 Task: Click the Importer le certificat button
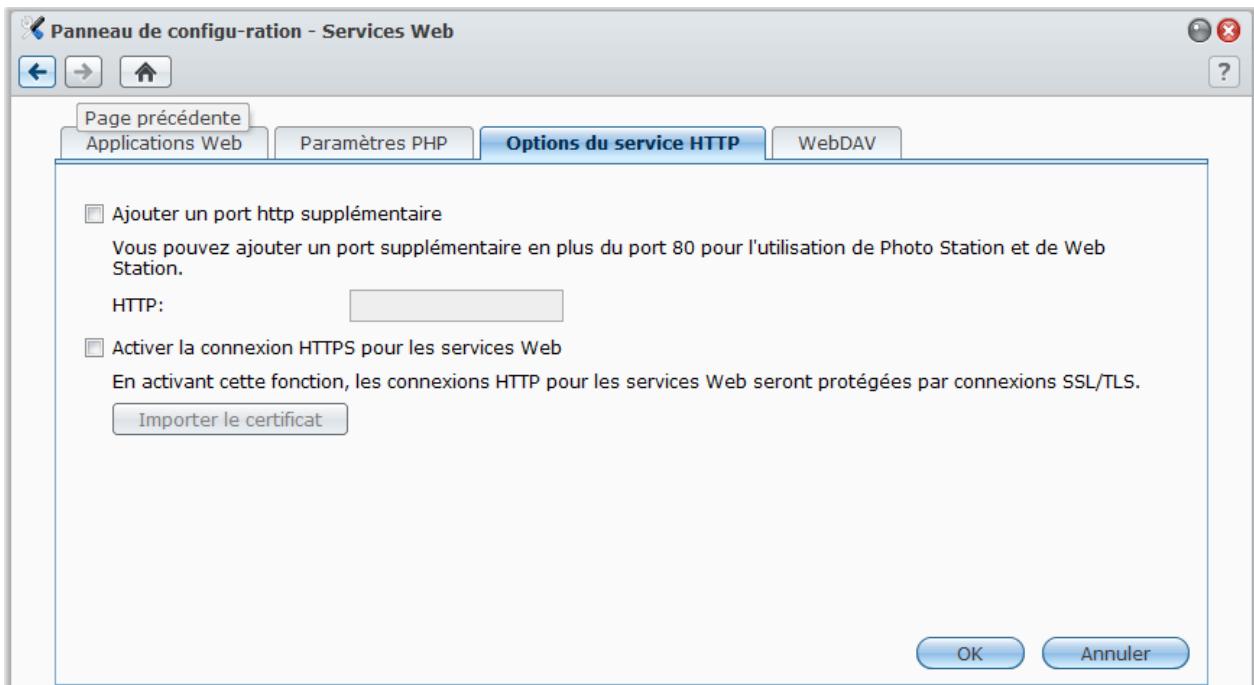click(229, 419)
